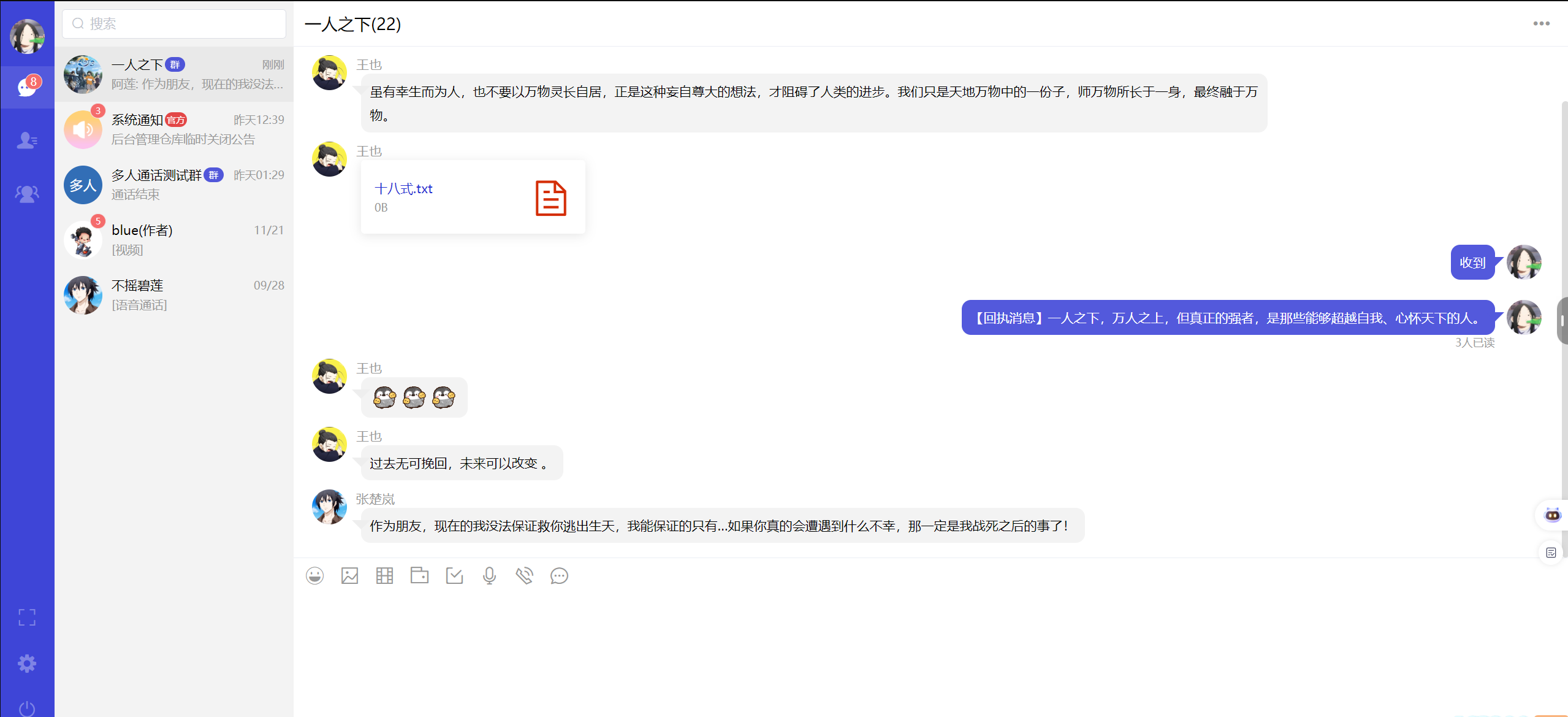Click the grid/table toolbar icon
Viewport: 1568px width, 717px height.
tap(384, 575)
